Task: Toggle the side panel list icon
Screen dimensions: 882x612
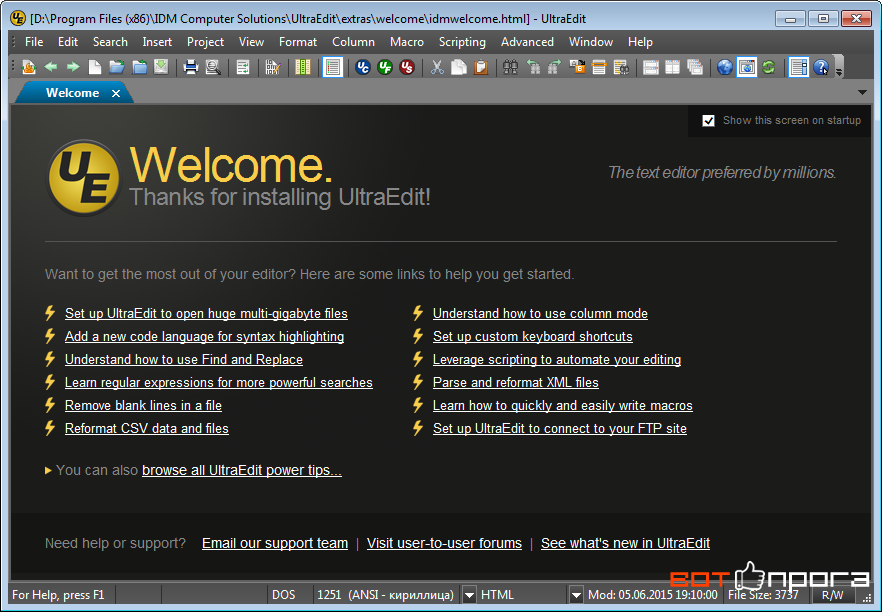Action: pyautogui.click(x=799, y=68)
